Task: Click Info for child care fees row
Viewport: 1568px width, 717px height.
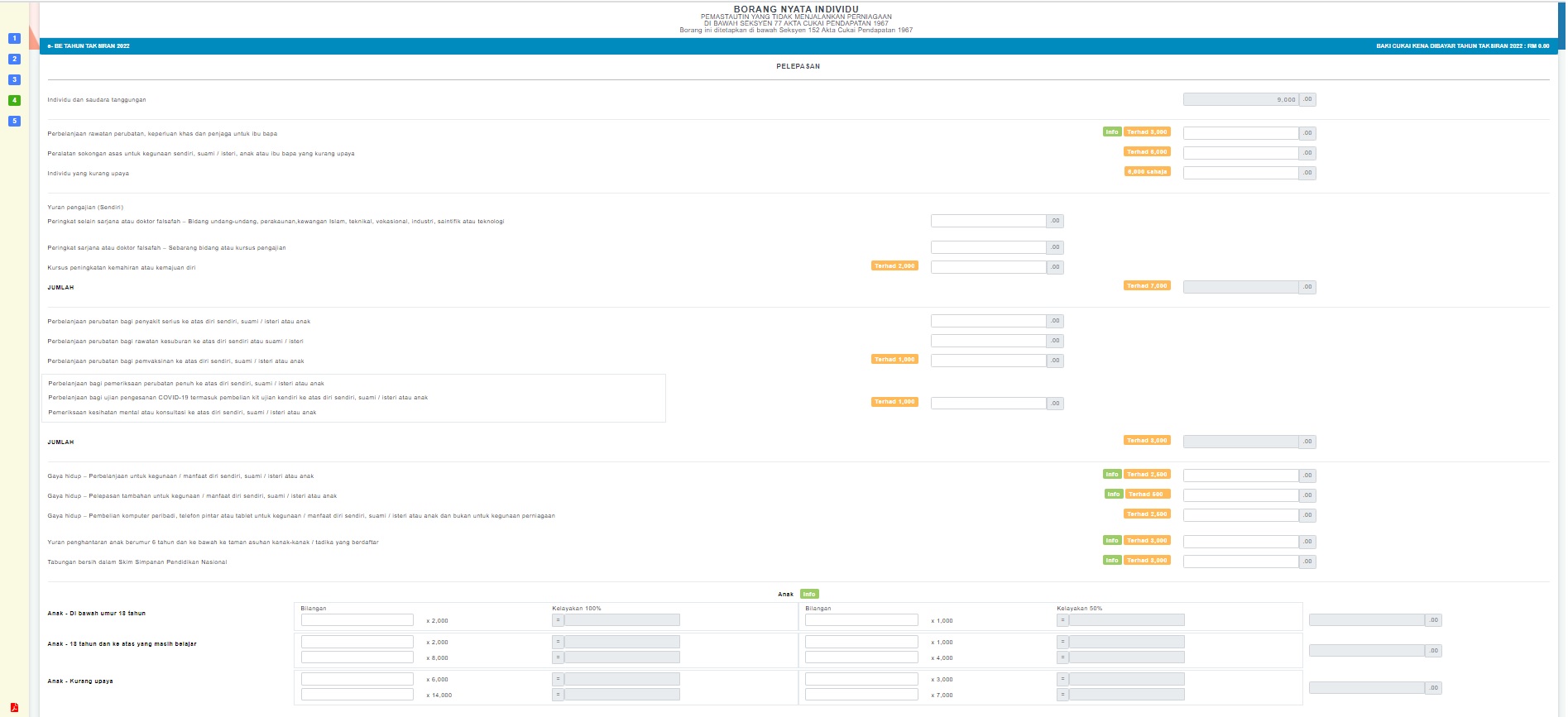Action: (x=1111, y=541)
